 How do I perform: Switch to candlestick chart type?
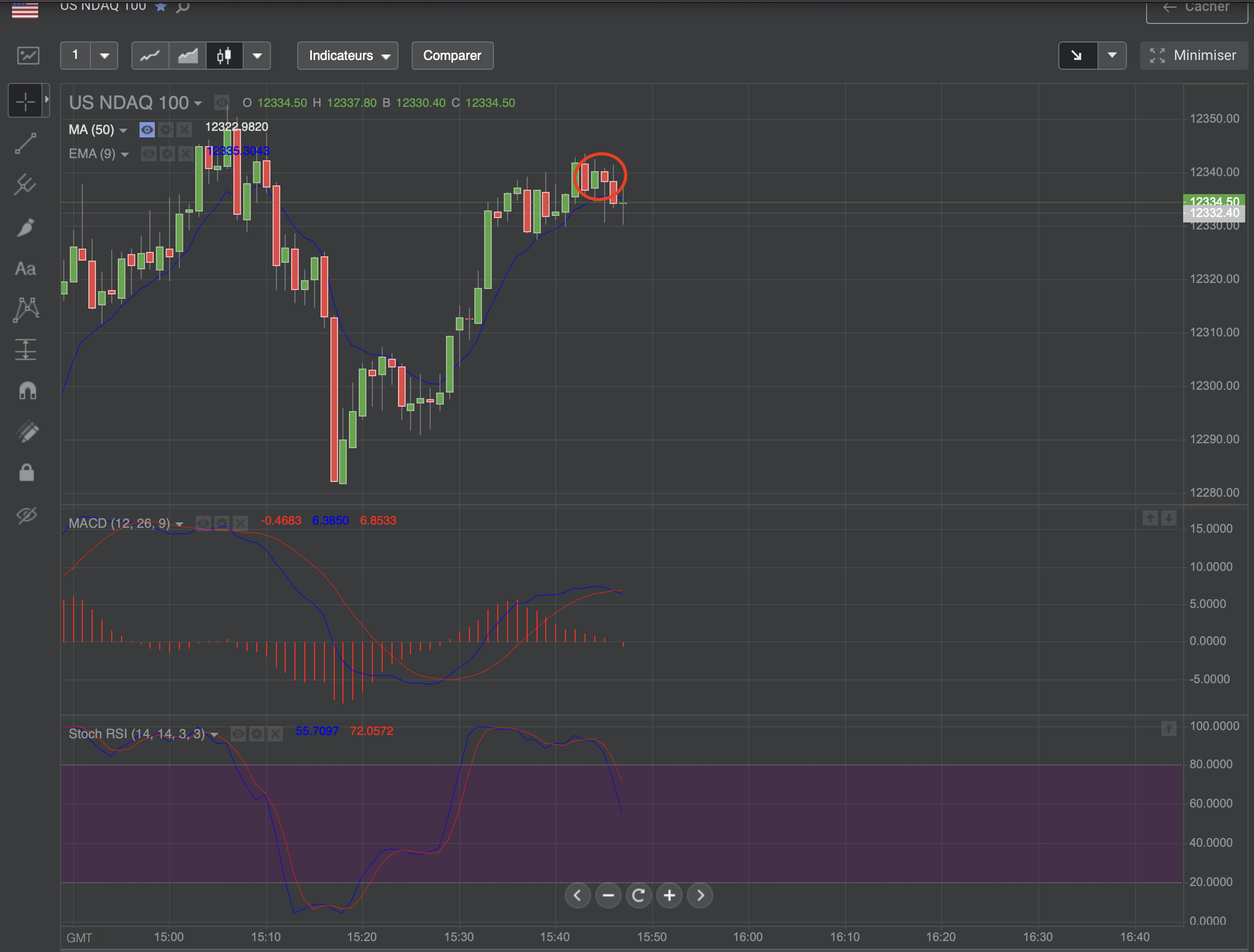[225, 56]
